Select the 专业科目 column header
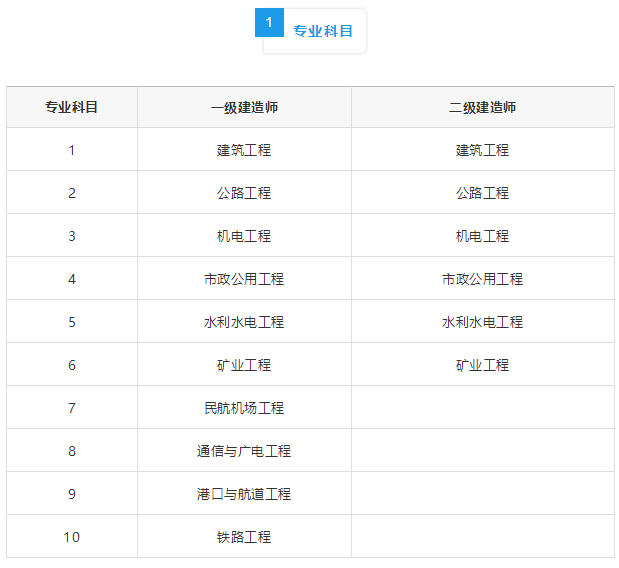 click(72, 107)
